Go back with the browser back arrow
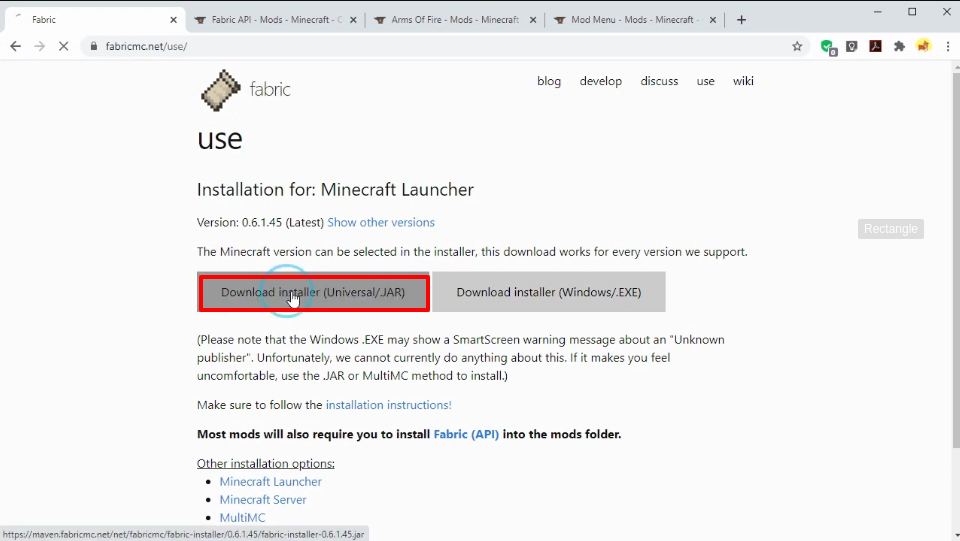Screen dimensions: 960x541 15,46
